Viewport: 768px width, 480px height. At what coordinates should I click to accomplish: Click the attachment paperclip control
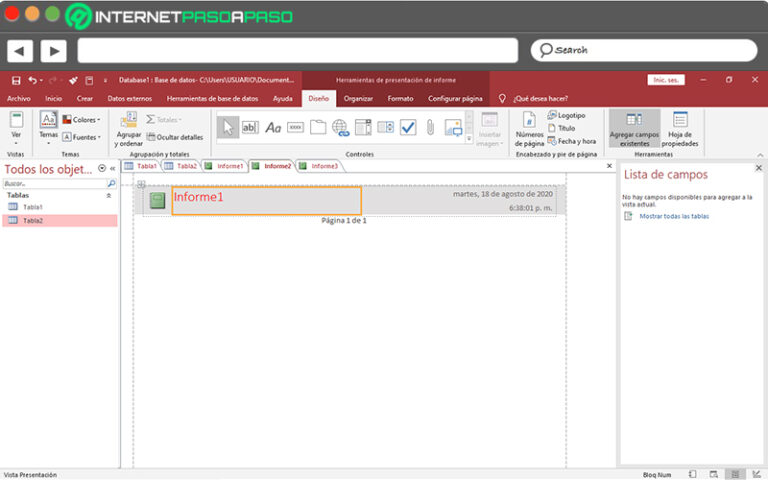tap(430, 127)
